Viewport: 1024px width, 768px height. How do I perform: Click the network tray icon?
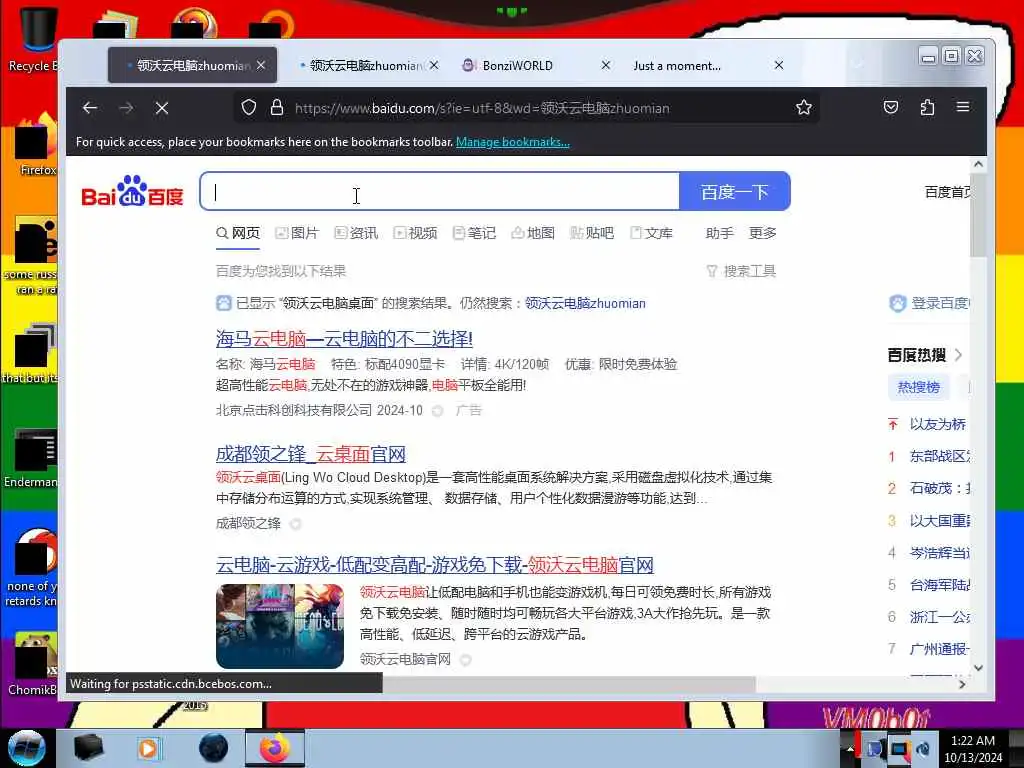point(899,749)
